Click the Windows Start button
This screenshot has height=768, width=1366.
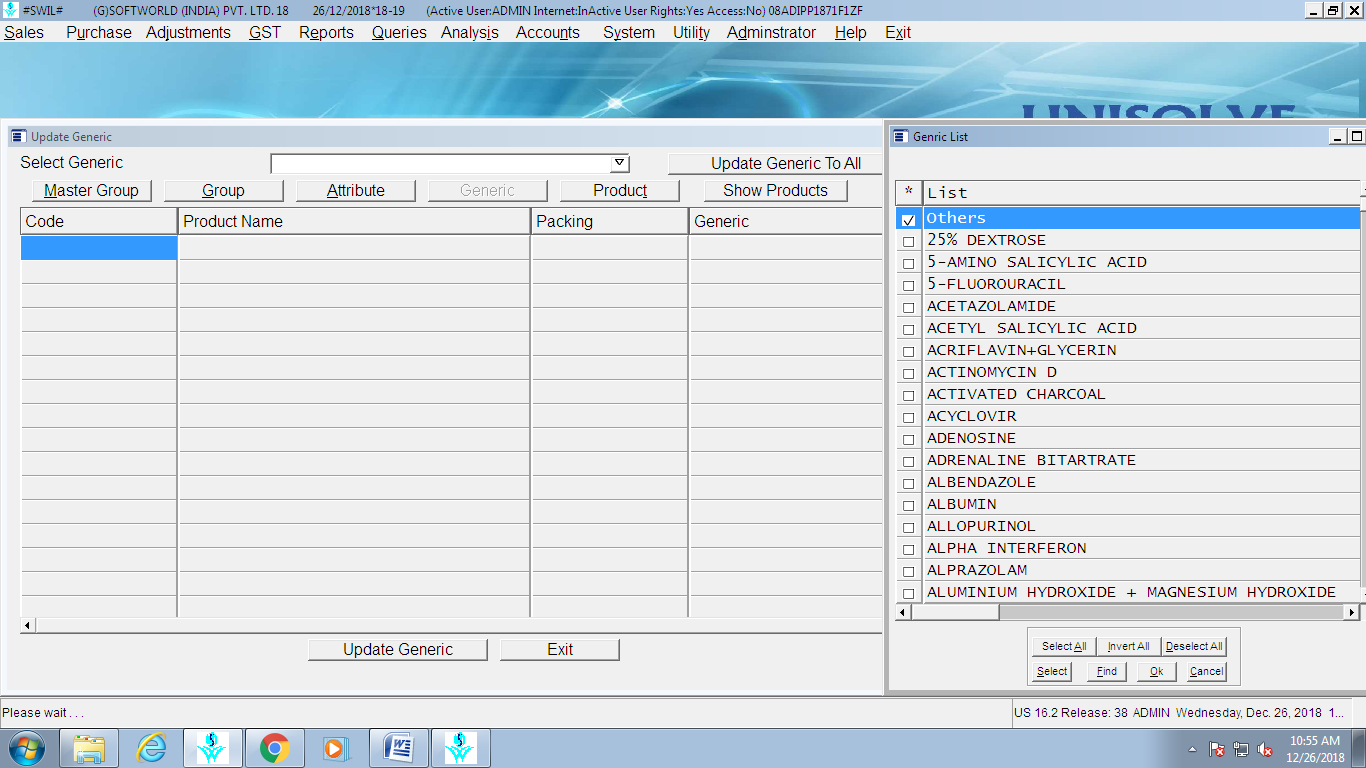pos(26,748)
